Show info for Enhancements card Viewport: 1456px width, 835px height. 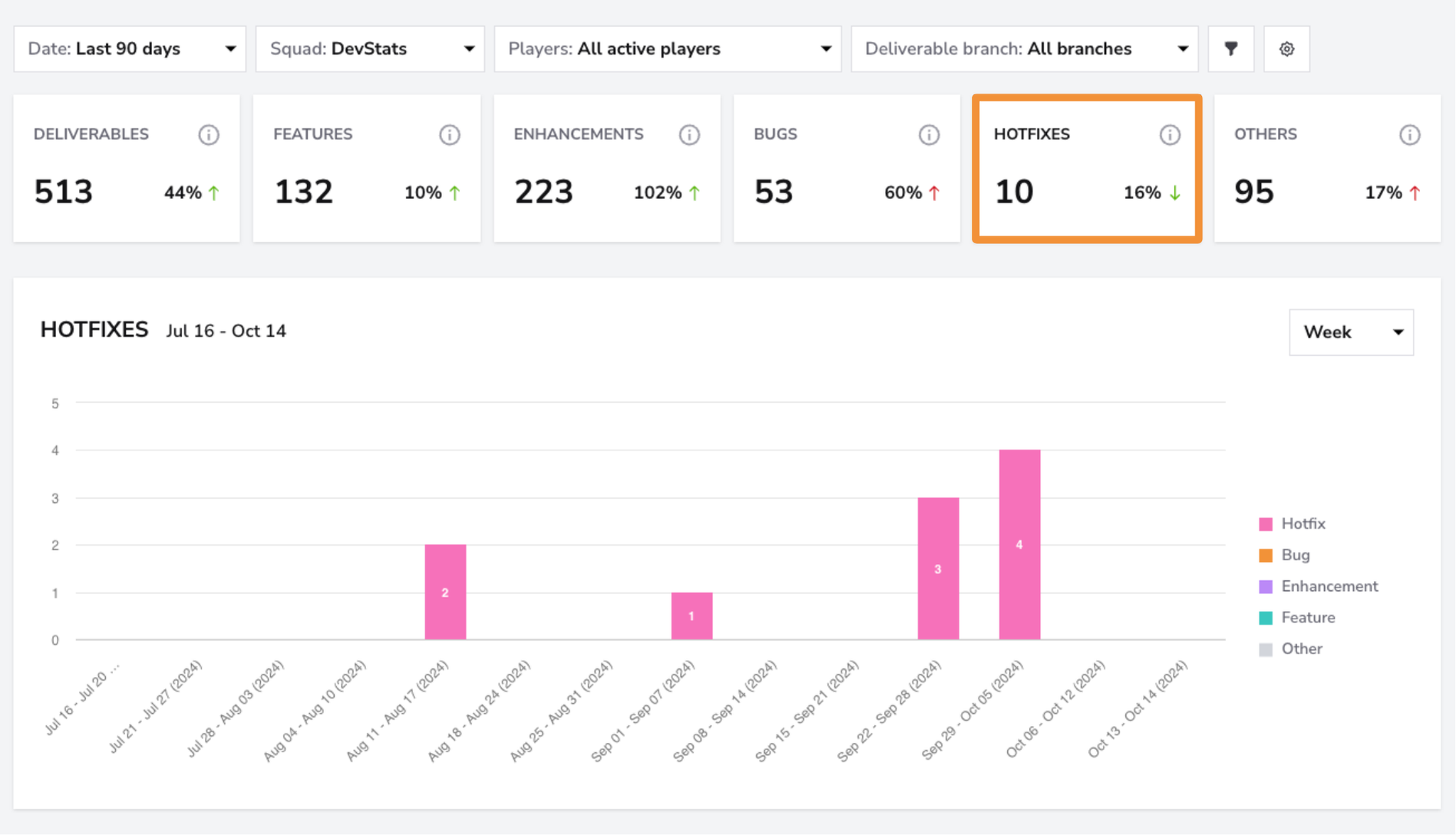689,135
